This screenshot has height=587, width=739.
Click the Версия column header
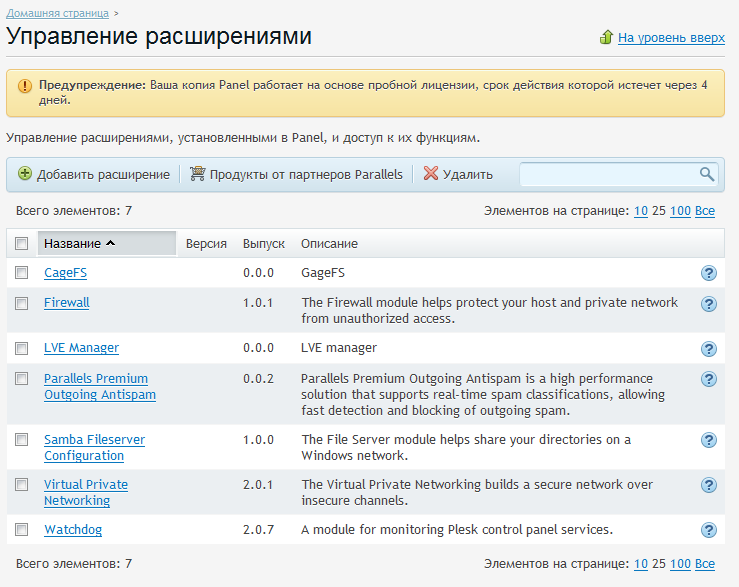point(206,244)
